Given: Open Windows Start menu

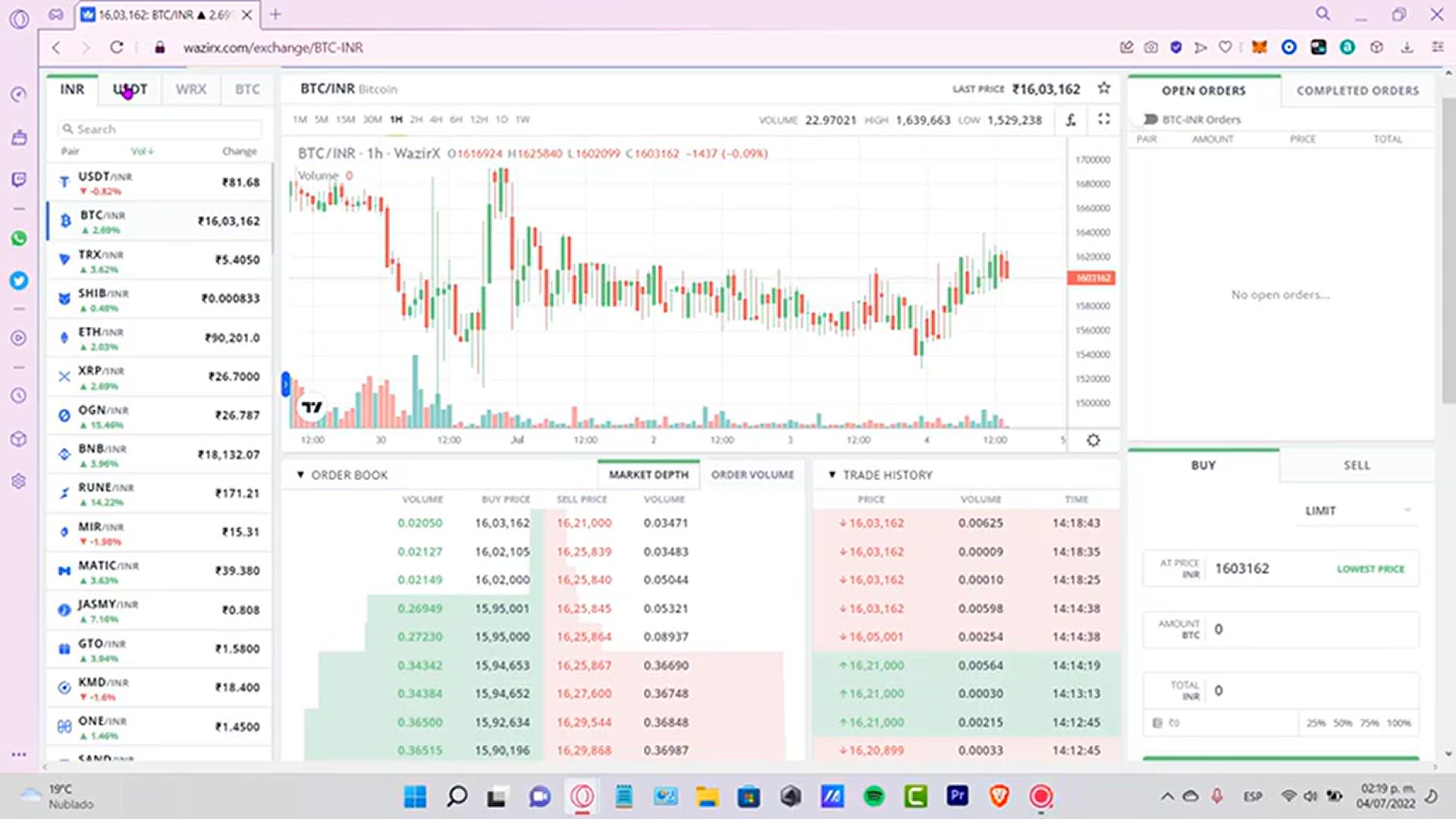Looking at the screenshot, I should click(x=415, y=796).
